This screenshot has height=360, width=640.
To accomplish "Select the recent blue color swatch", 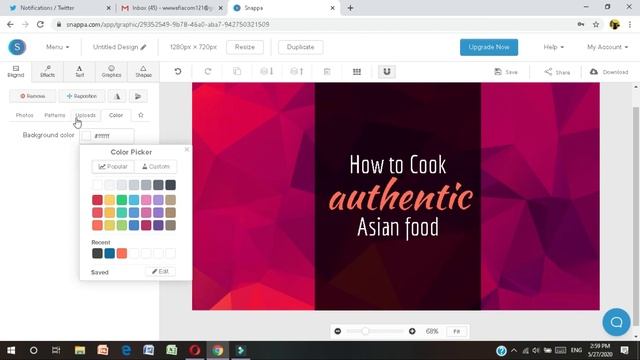I will (x=109, y=253).
